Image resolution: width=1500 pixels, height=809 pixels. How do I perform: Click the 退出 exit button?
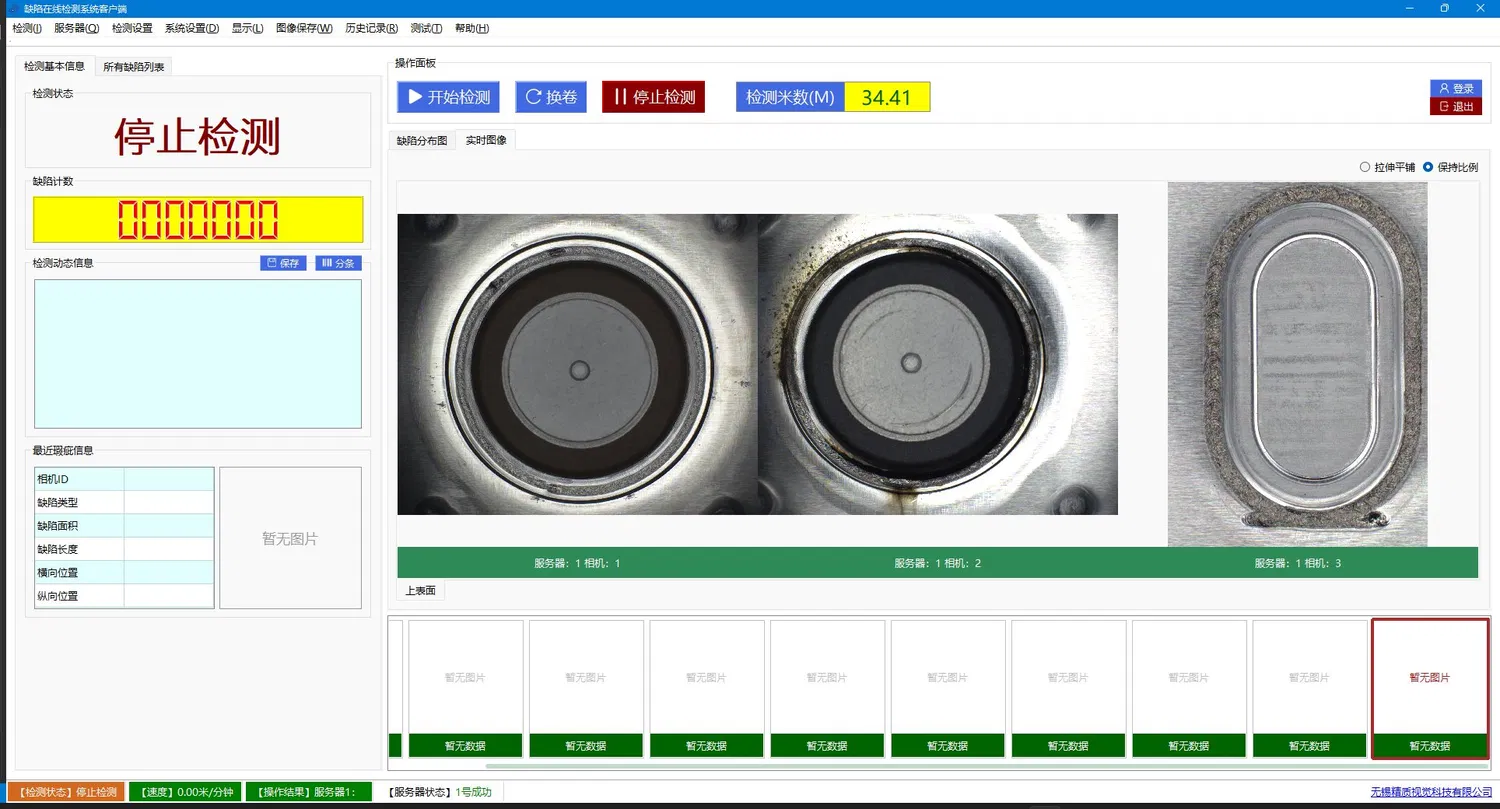[x=1455, y=106]
